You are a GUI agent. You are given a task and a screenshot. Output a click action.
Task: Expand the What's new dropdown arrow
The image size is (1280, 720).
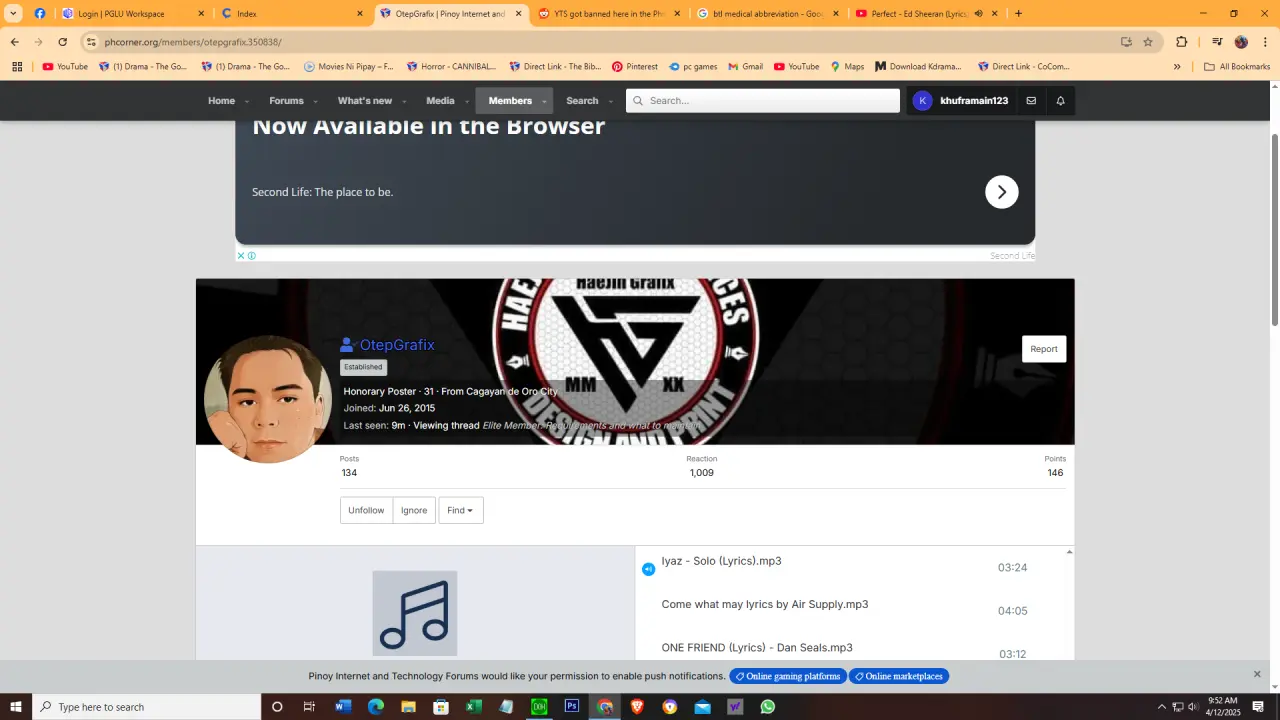[x=403, y=102]
